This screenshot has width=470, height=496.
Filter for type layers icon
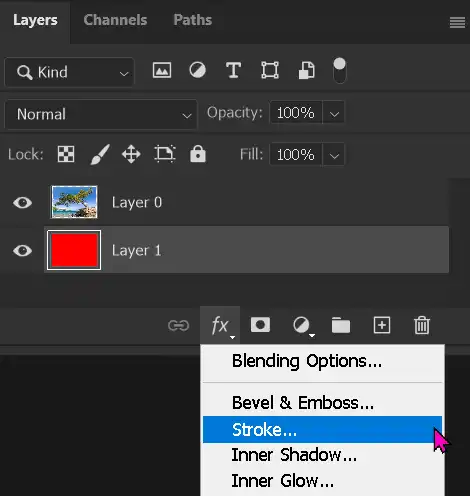click(x=233, y=70)
